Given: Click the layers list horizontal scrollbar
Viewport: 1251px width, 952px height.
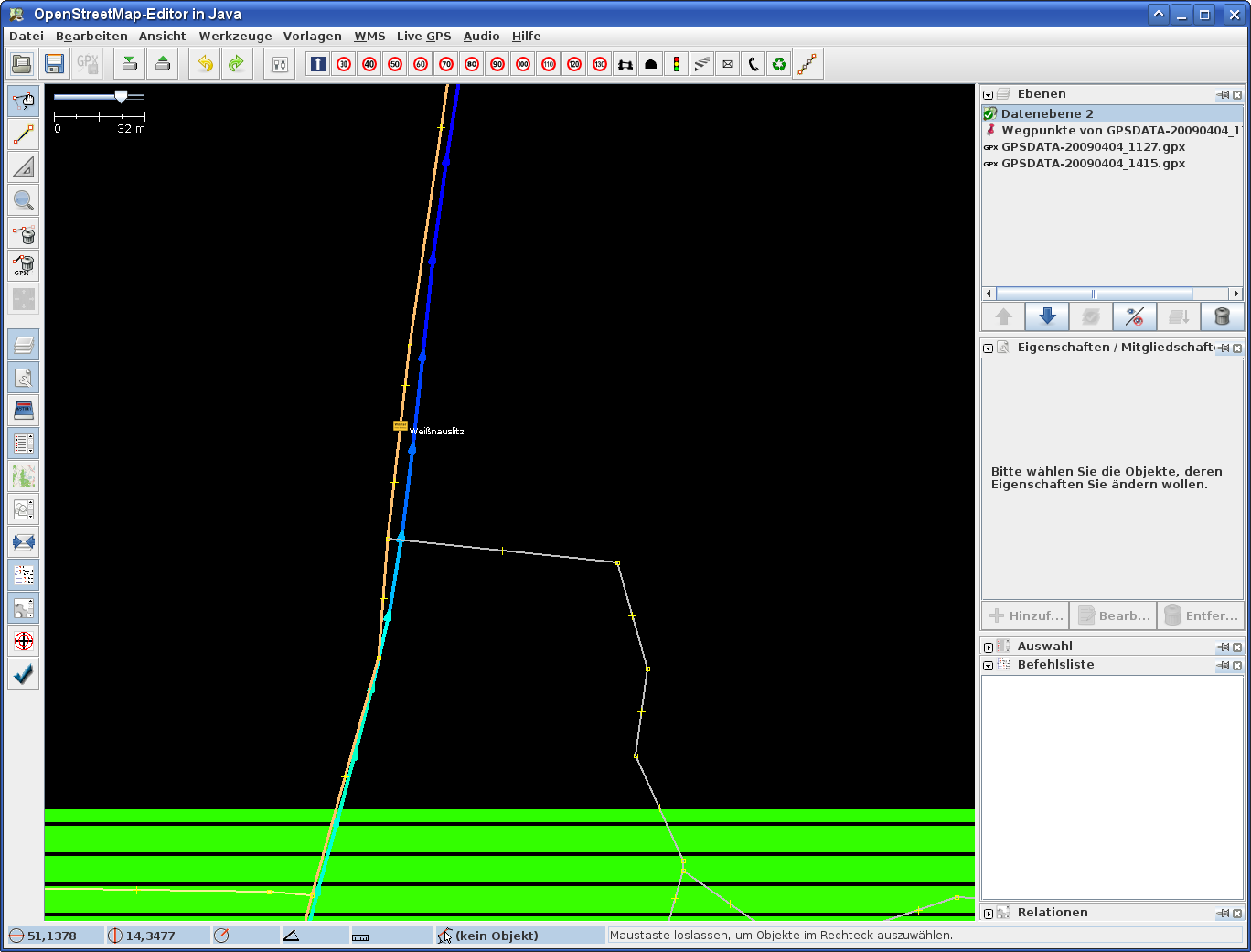Looking at the screenshot, I should click(1094, 294).
